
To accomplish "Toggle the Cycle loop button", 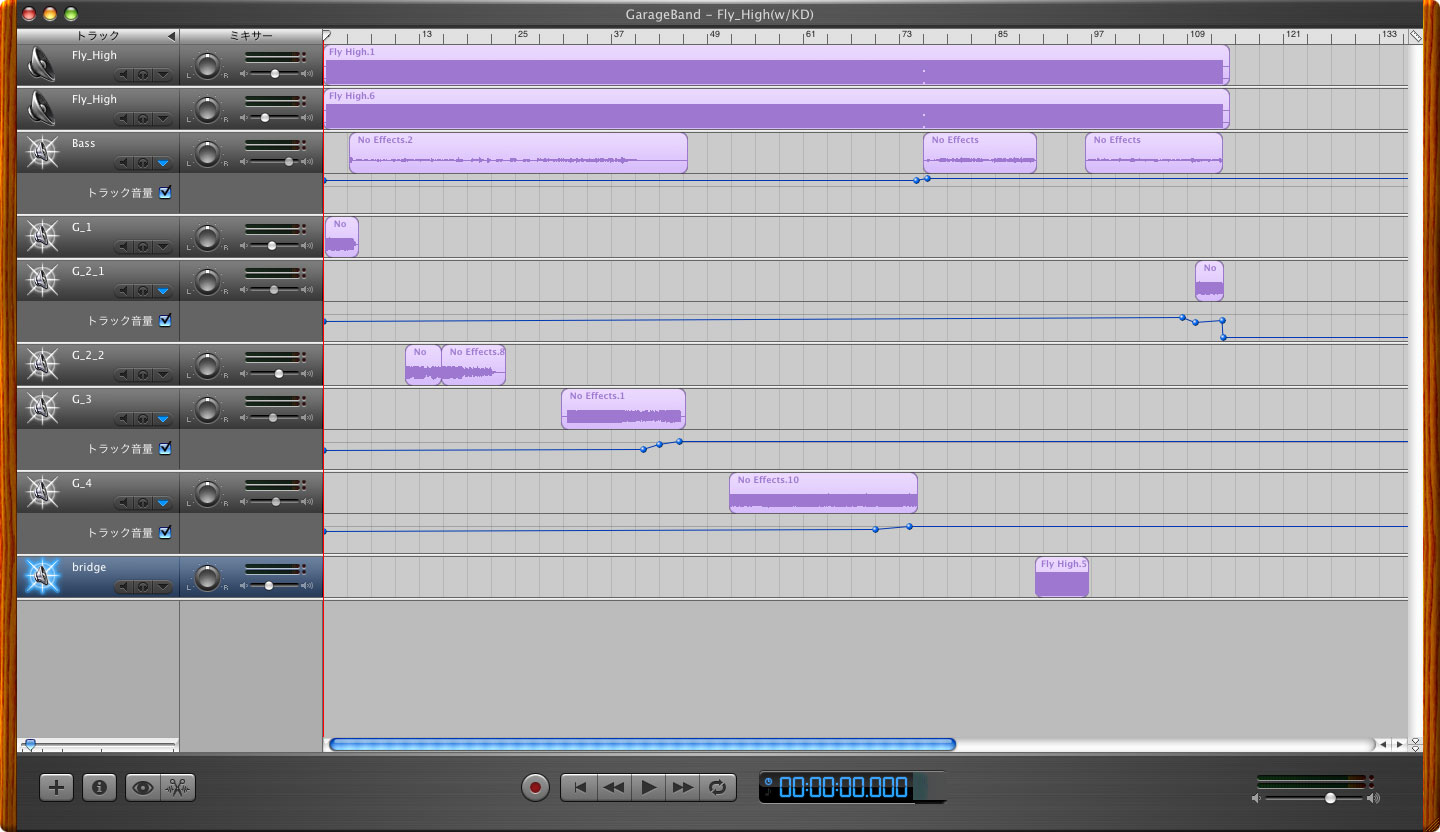I will (x=717, y=788).
